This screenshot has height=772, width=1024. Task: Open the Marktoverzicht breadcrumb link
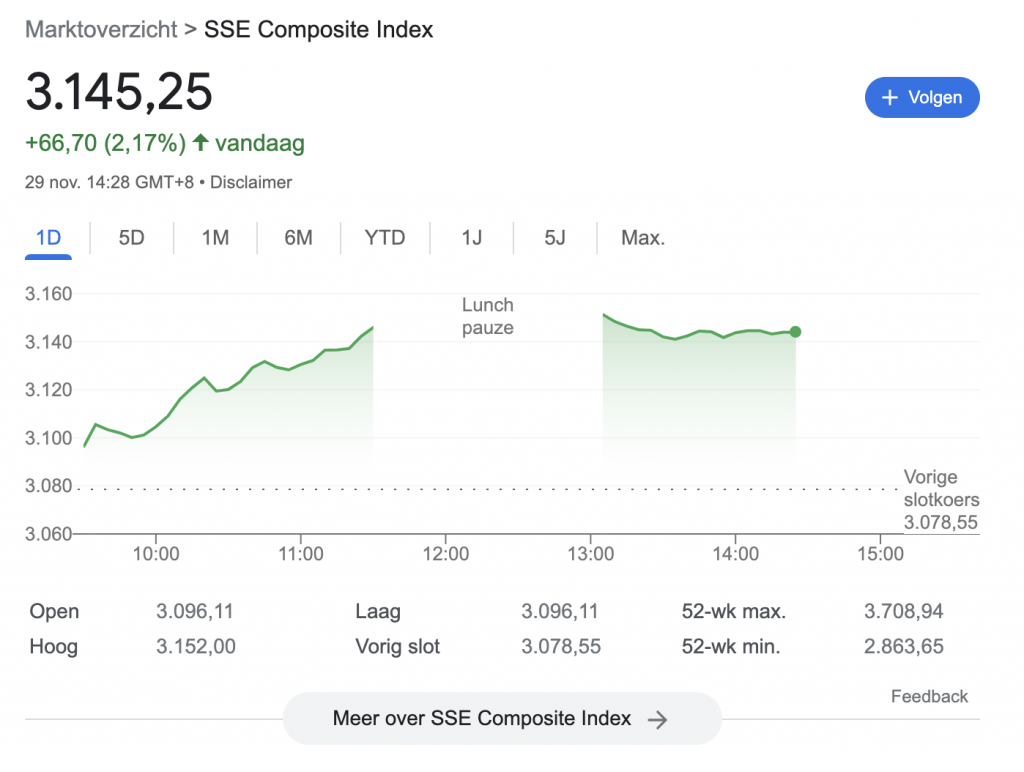[x=100, y=29]
